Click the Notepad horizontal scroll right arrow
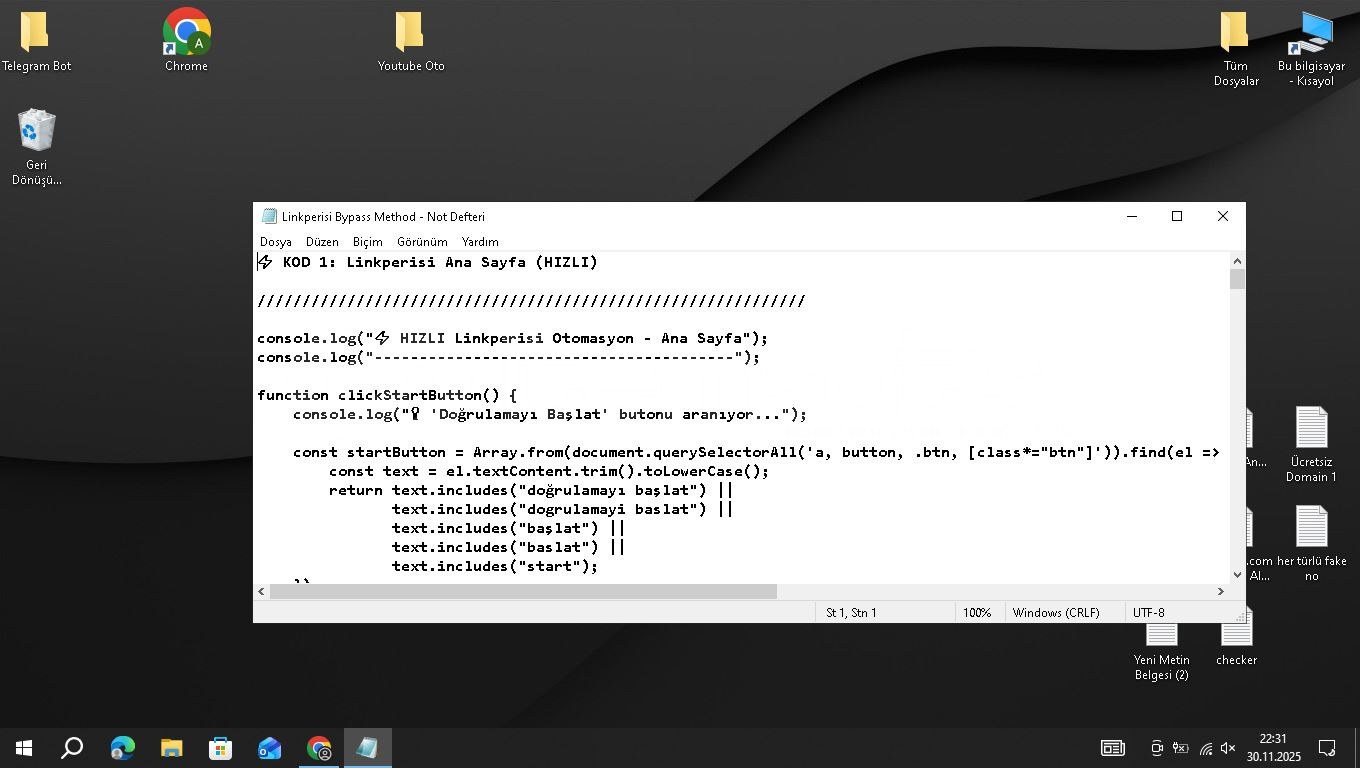The image size is (1360, 768). pyautogui.click(x=1220, y=591)
